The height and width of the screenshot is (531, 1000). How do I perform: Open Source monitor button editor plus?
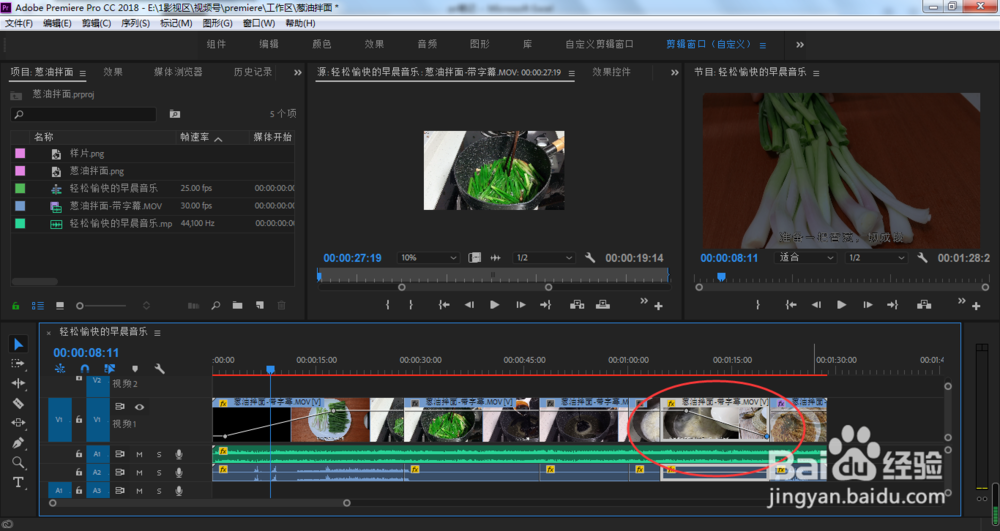658,307
